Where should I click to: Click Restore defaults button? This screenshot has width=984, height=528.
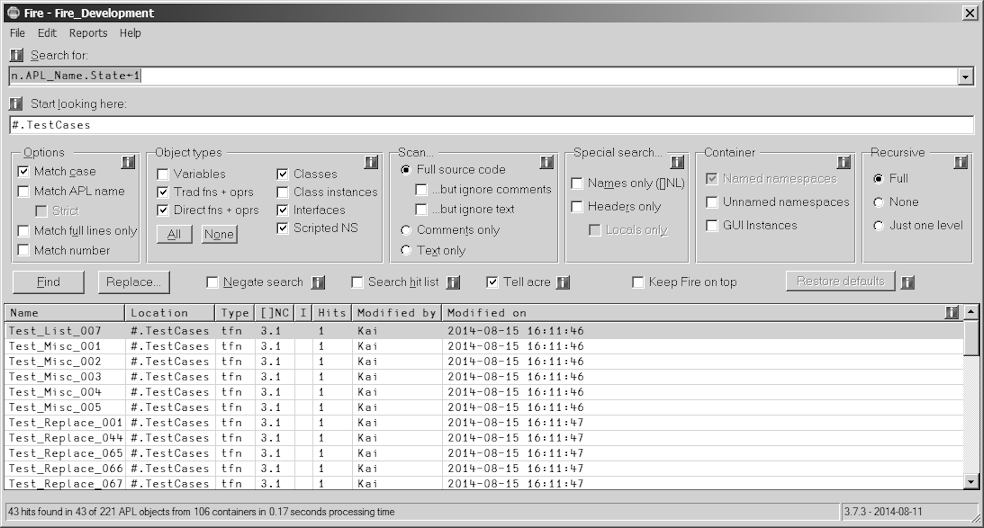point(841,281)
